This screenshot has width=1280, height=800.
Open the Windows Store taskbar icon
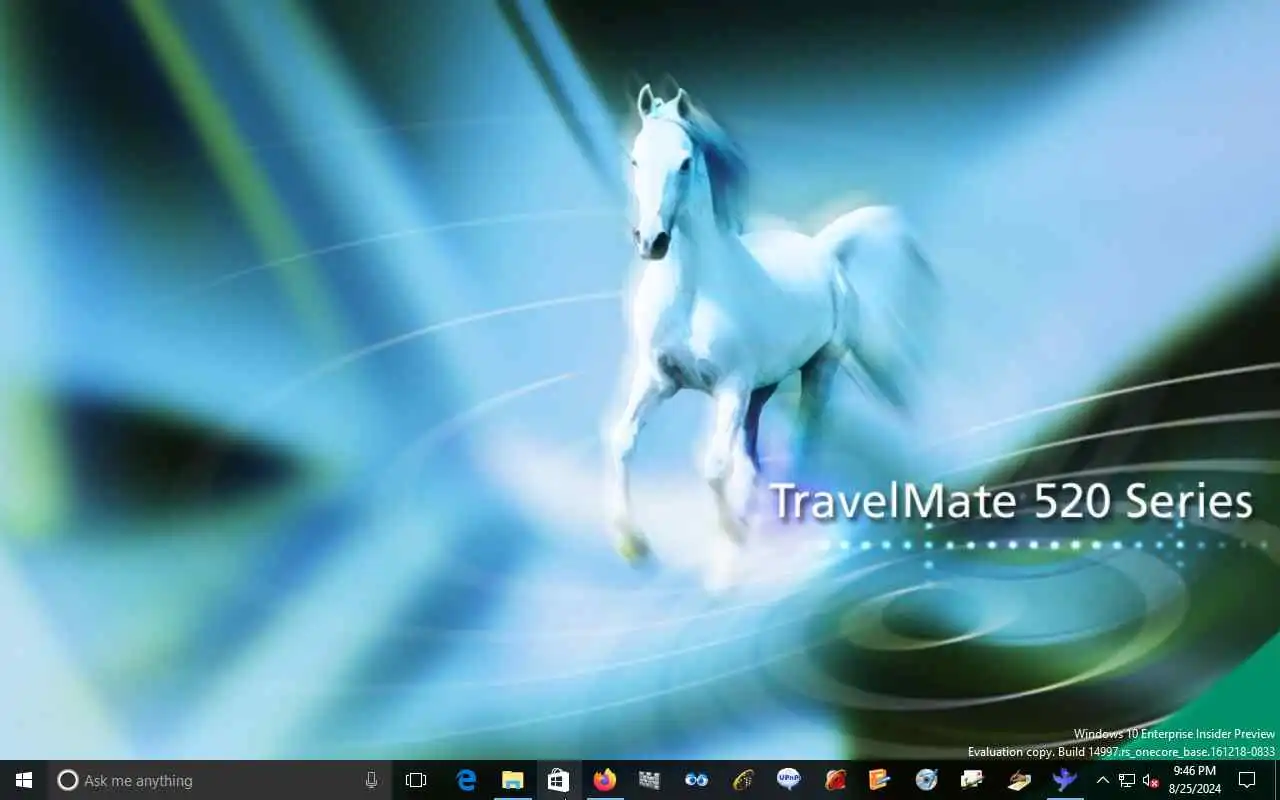point(558,780)
